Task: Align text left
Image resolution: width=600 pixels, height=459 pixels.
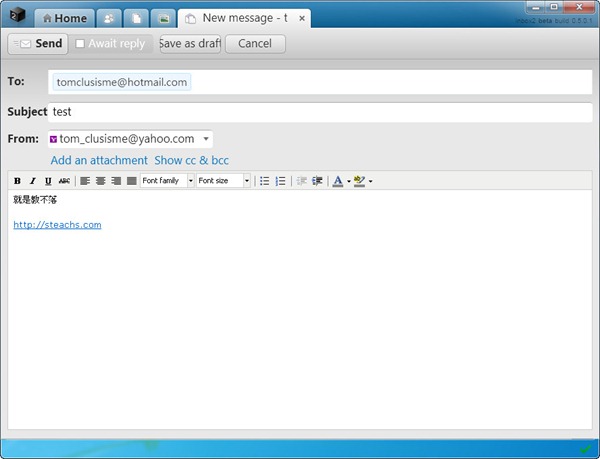Action: tap(85, 181)
